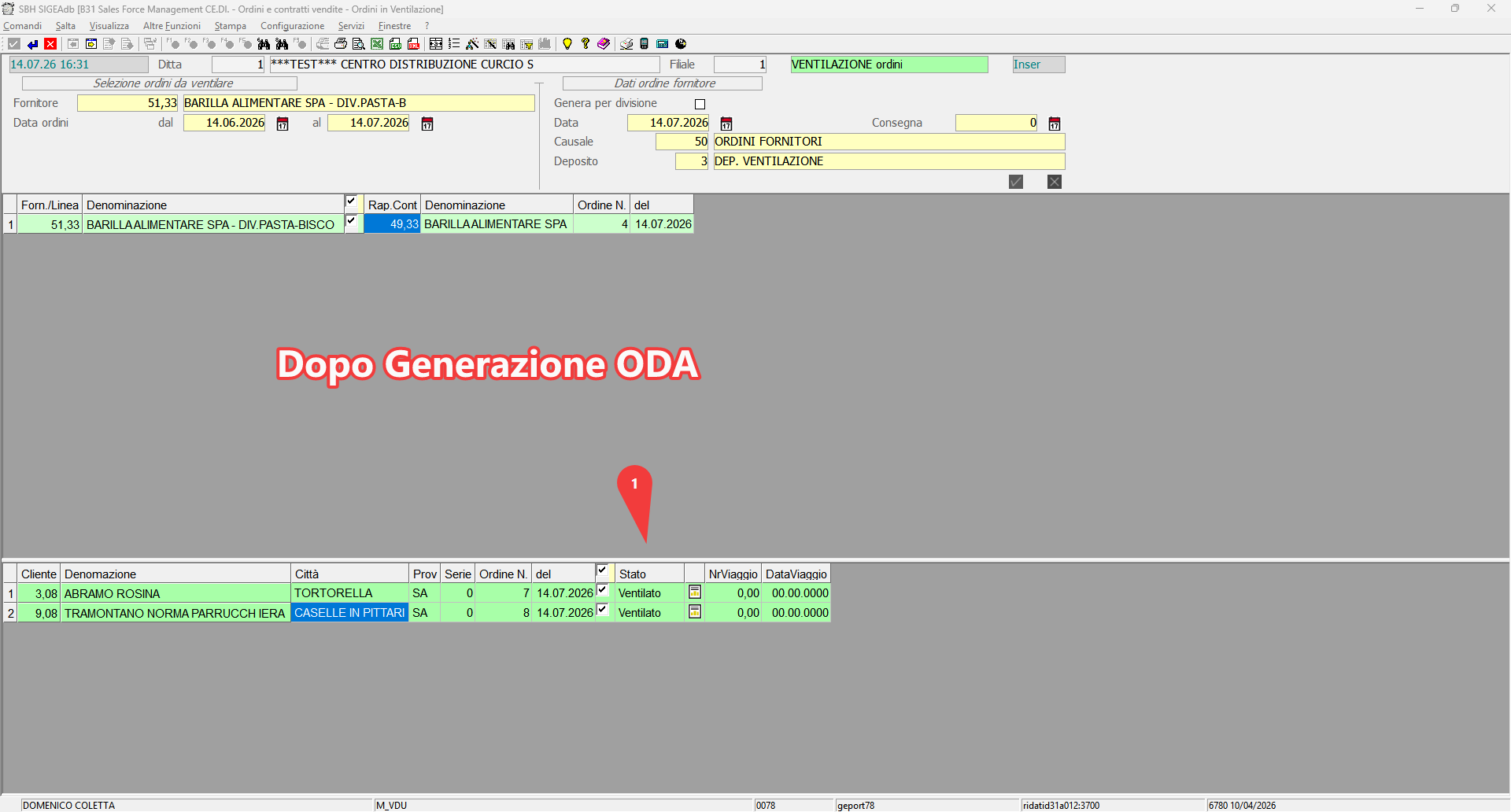Open the Altre Funzioni menu
Image resolution: width=1511 pixels, height=812 pixels.
172,26
